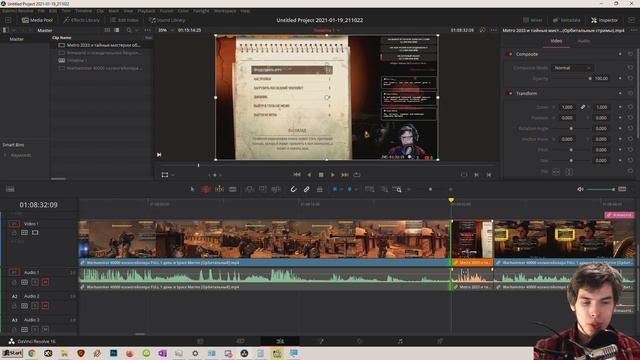
Task: Open the Media Pool panel
Action: coord(37,20)
